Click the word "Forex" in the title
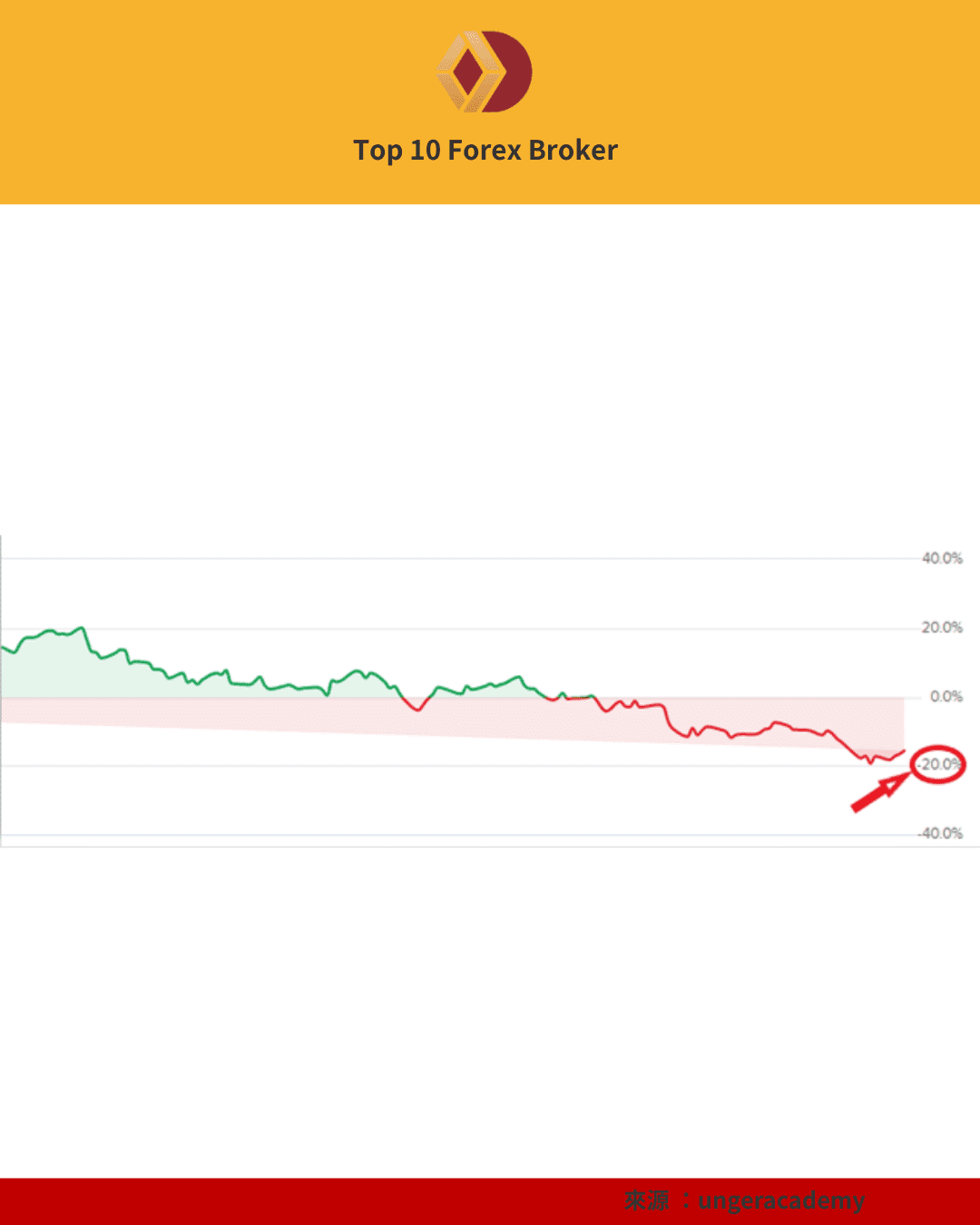This screenshot has width=980, height=1225. (x=484, y=151)
